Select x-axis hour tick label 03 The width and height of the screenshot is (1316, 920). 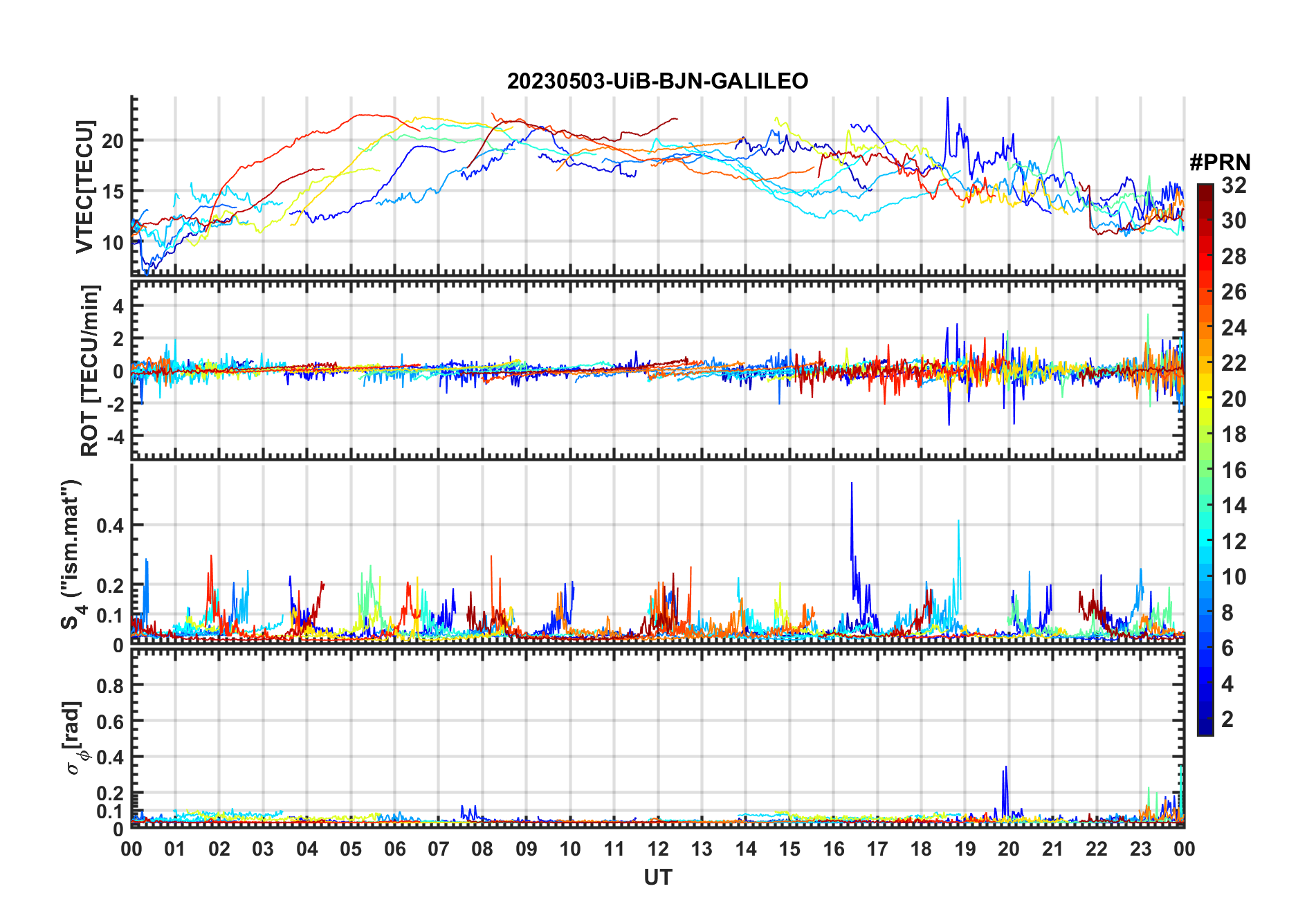click(x=263, y=849)
